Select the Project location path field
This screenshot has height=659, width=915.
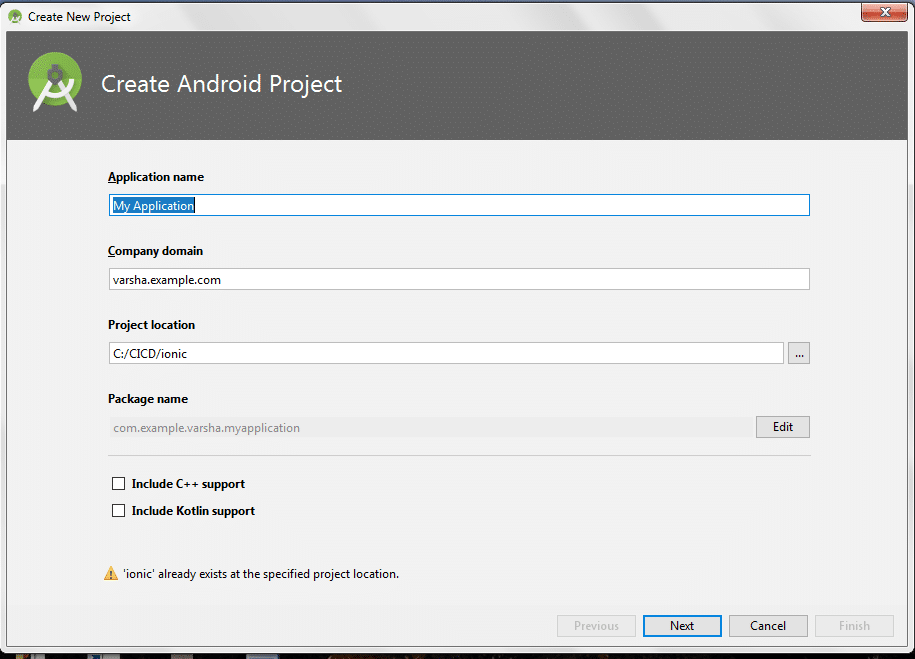tap(445, 353)
